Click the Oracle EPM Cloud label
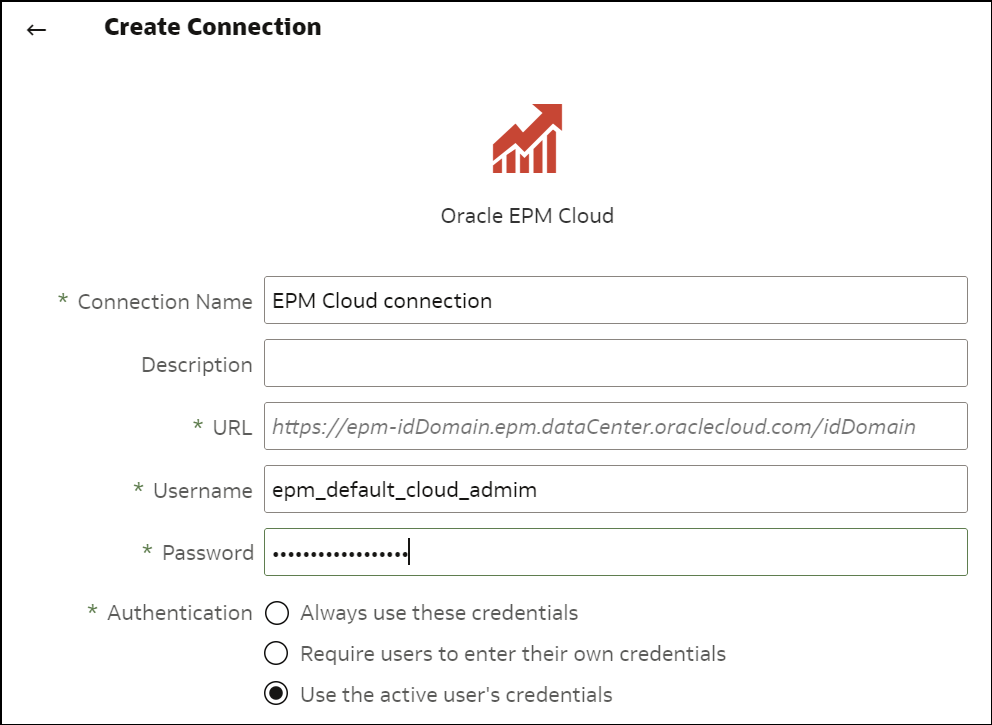 pyautogui.click(x=527, y=216)
